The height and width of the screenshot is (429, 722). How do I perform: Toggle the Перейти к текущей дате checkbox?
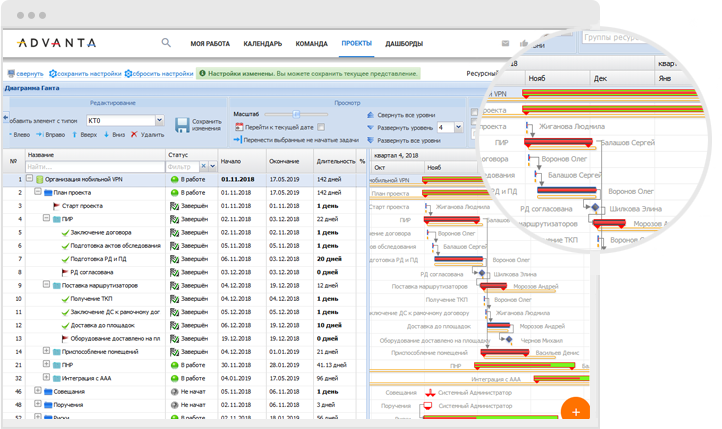pos(321,127)
